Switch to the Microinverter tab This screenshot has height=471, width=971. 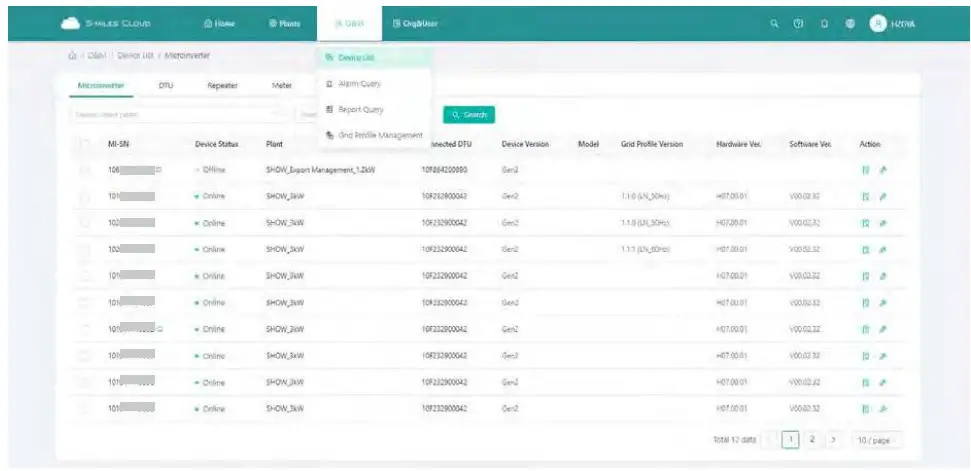pos(101,85)
